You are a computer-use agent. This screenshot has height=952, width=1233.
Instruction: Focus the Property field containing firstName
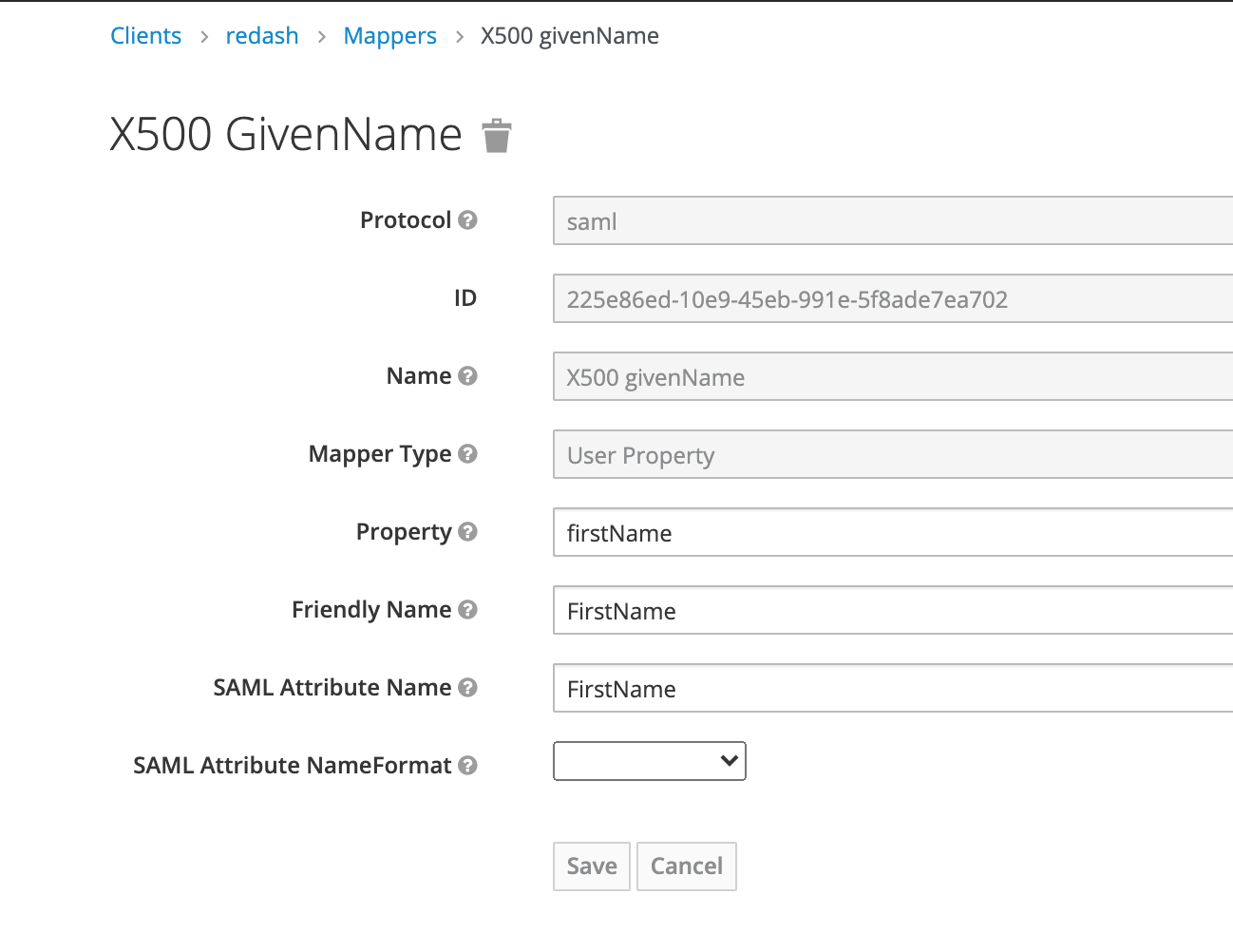click(x=893, y=532)
